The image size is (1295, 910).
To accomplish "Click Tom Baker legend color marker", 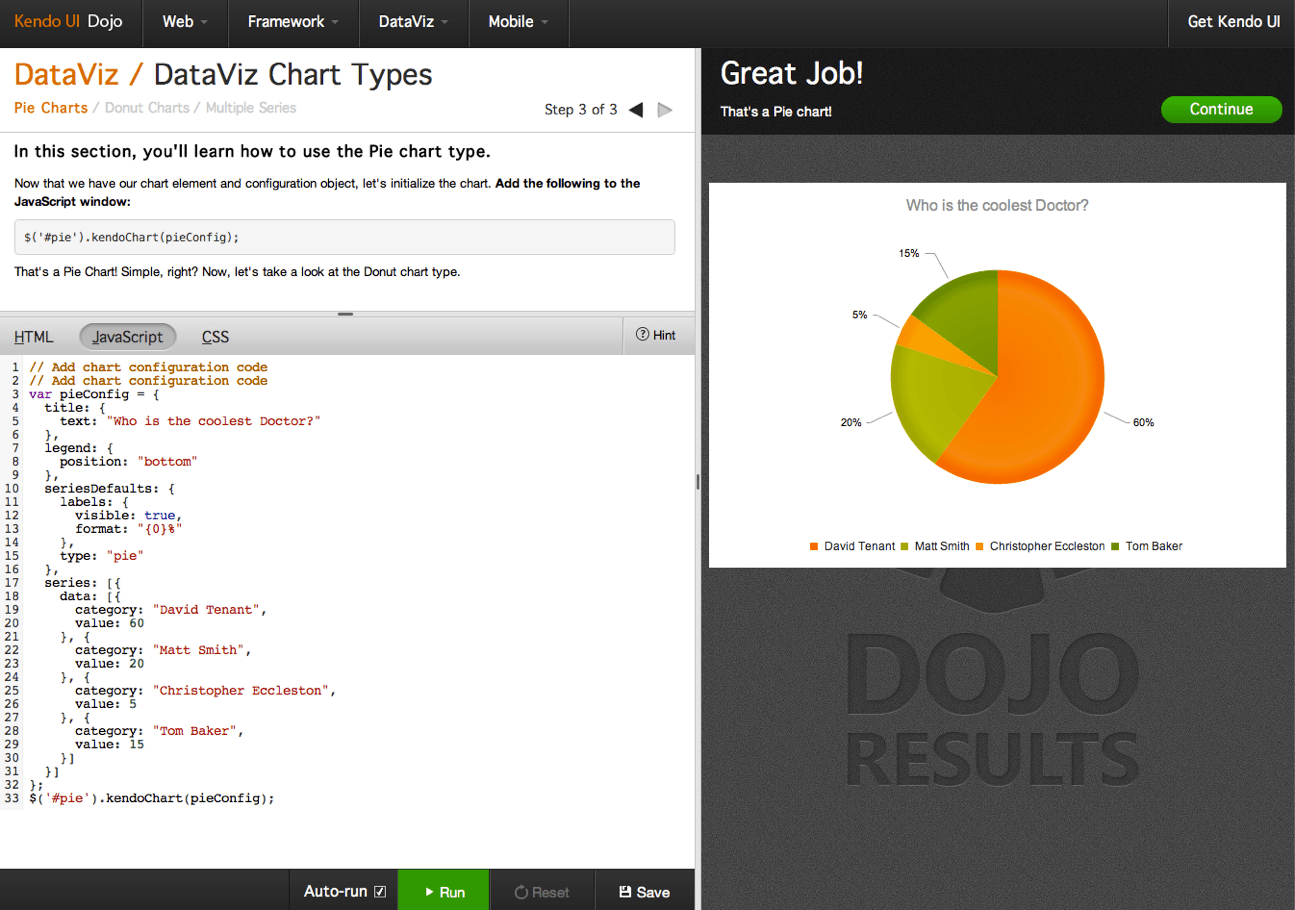I will click(1116, 547).
